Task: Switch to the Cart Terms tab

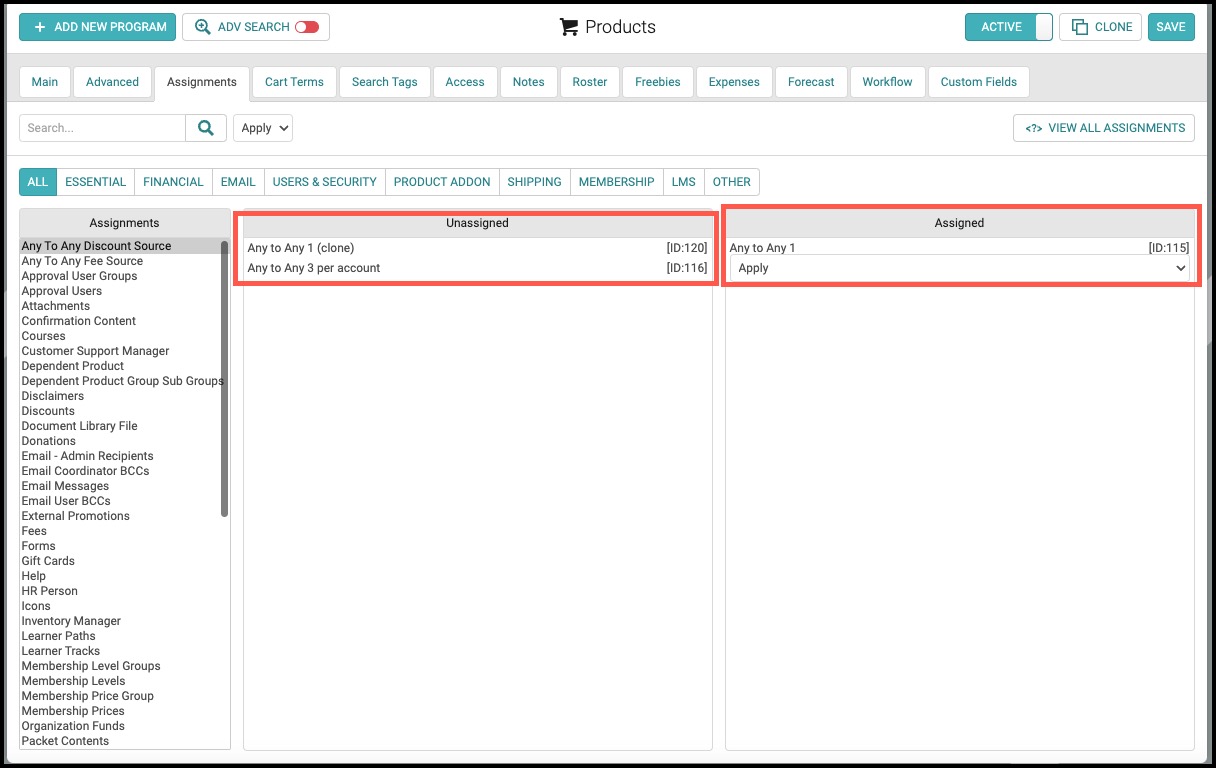Action: click(294, 82)
